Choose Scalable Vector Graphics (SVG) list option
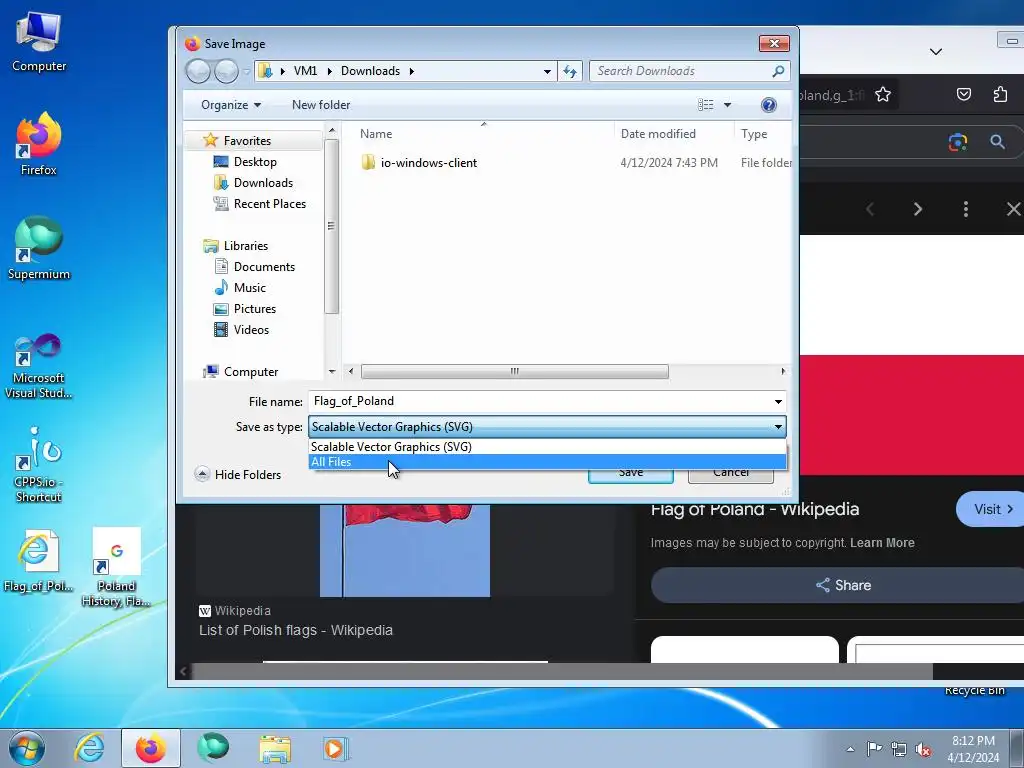 [547, 447]
